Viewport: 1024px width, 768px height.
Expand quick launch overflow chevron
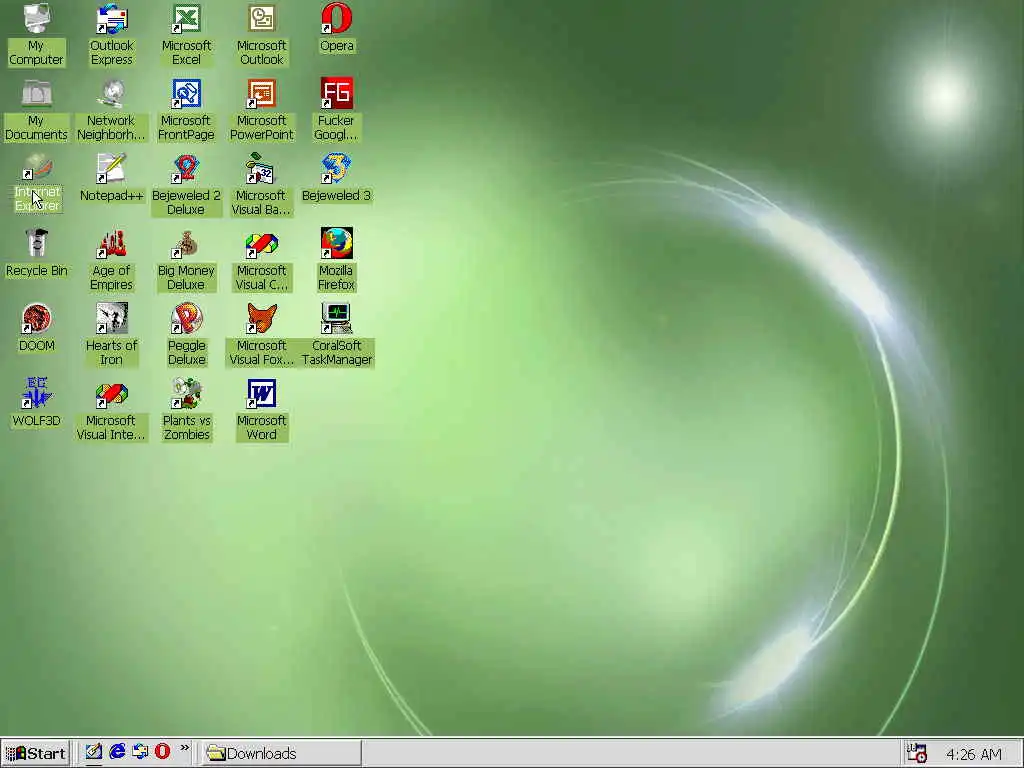tap(185, 748)
